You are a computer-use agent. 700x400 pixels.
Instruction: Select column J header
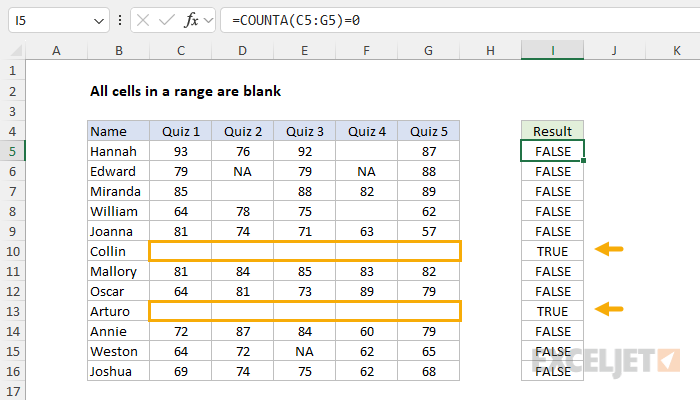click(x=614, y=50)
